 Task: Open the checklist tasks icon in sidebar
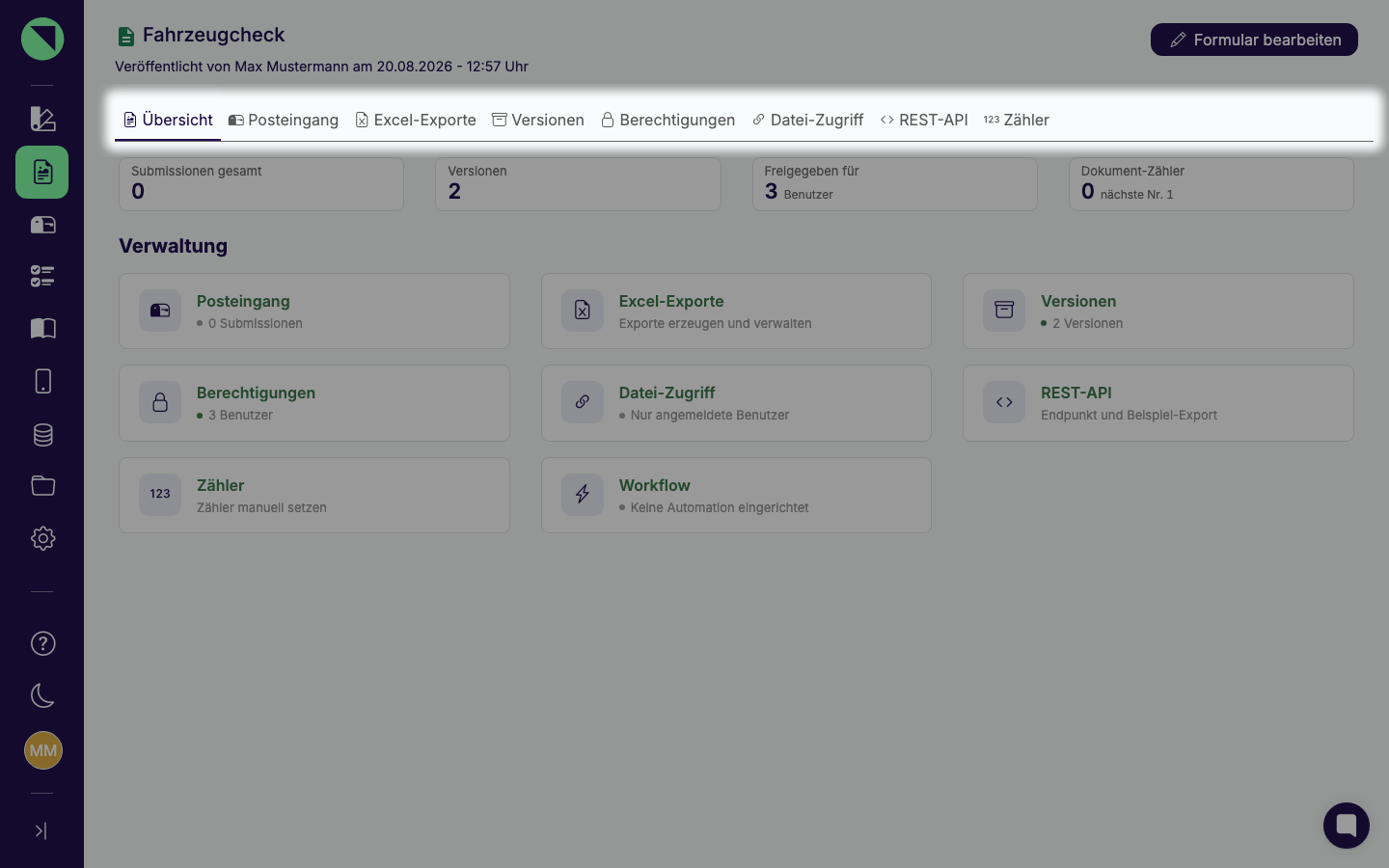pyautogui.click(x=42, y=277)
